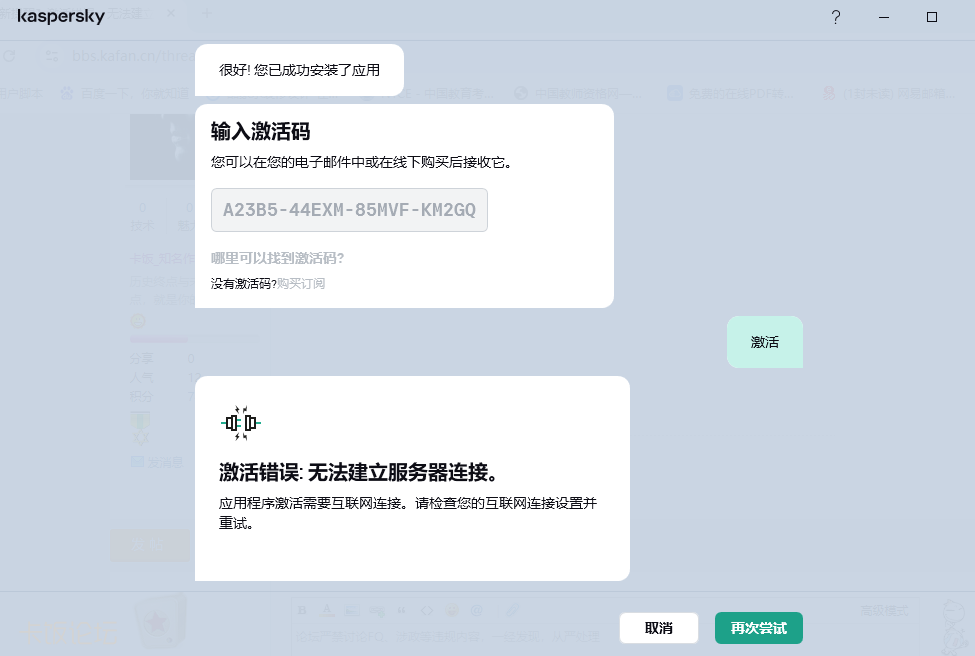Click the Kaspersky logo in title bar
The width and height of the screenshot is (975, 656).
click(x=61, y=17)
